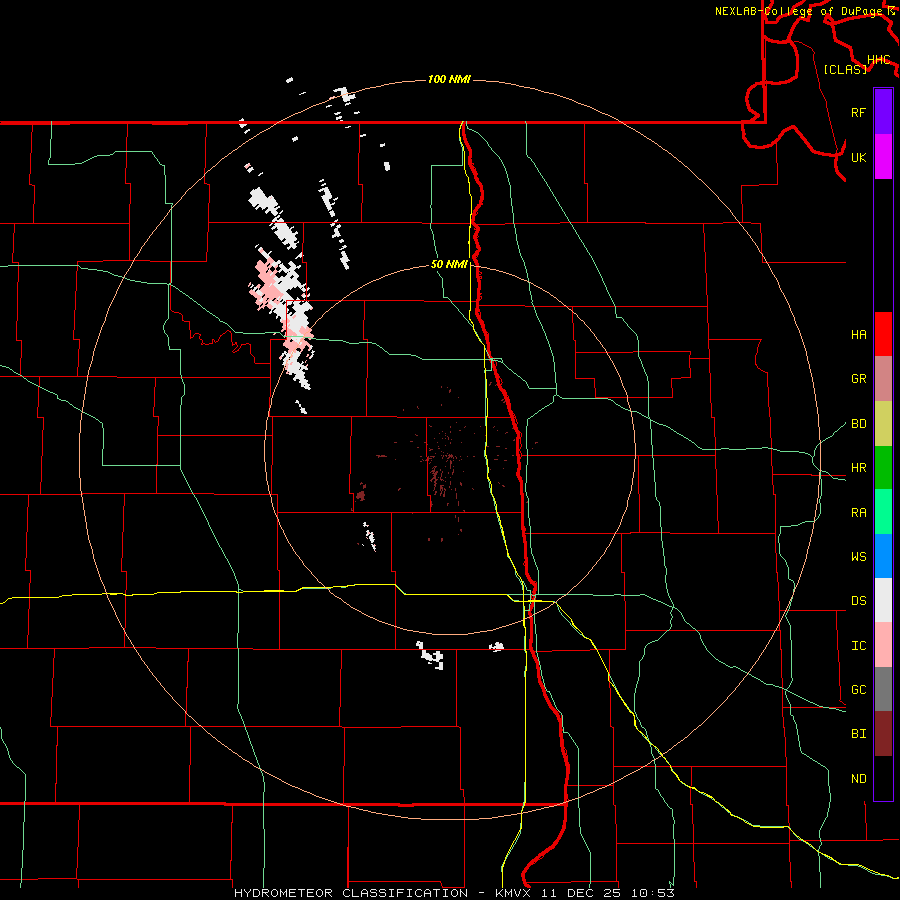Click the red HA legend color

pos(883,334)
